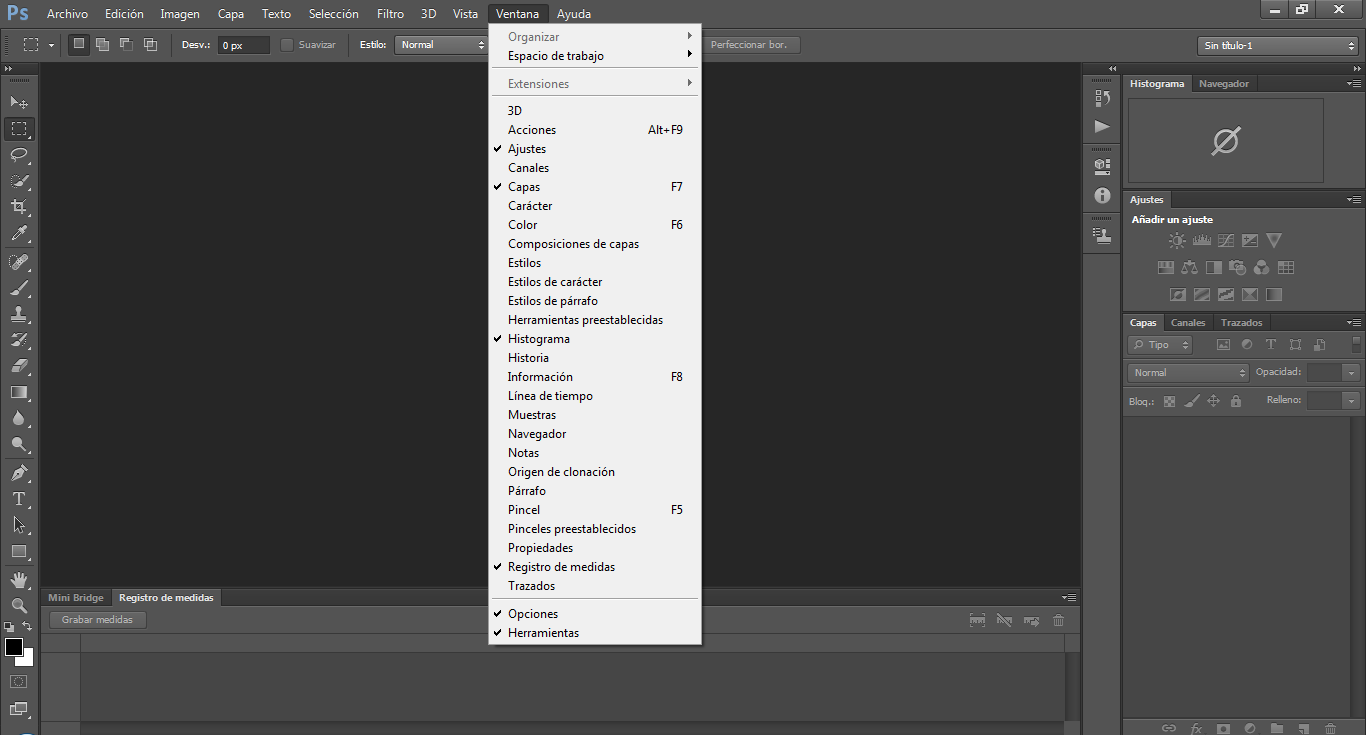Enable the Suavizar checkbox
Image resolution: width=1366 pixels, height=735 pixels.
click(288, 45)
